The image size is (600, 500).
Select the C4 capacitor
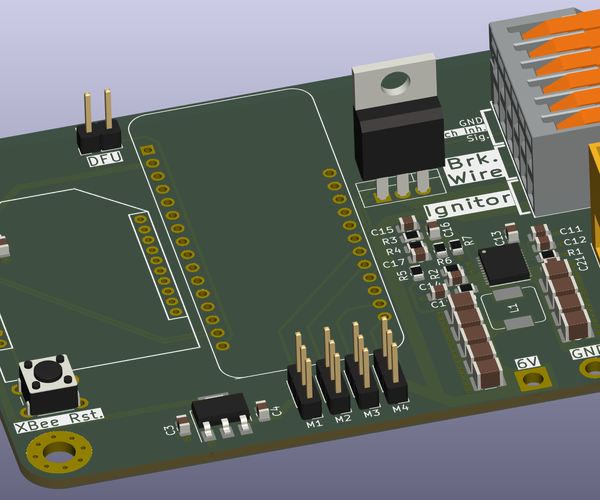point(262,408)
